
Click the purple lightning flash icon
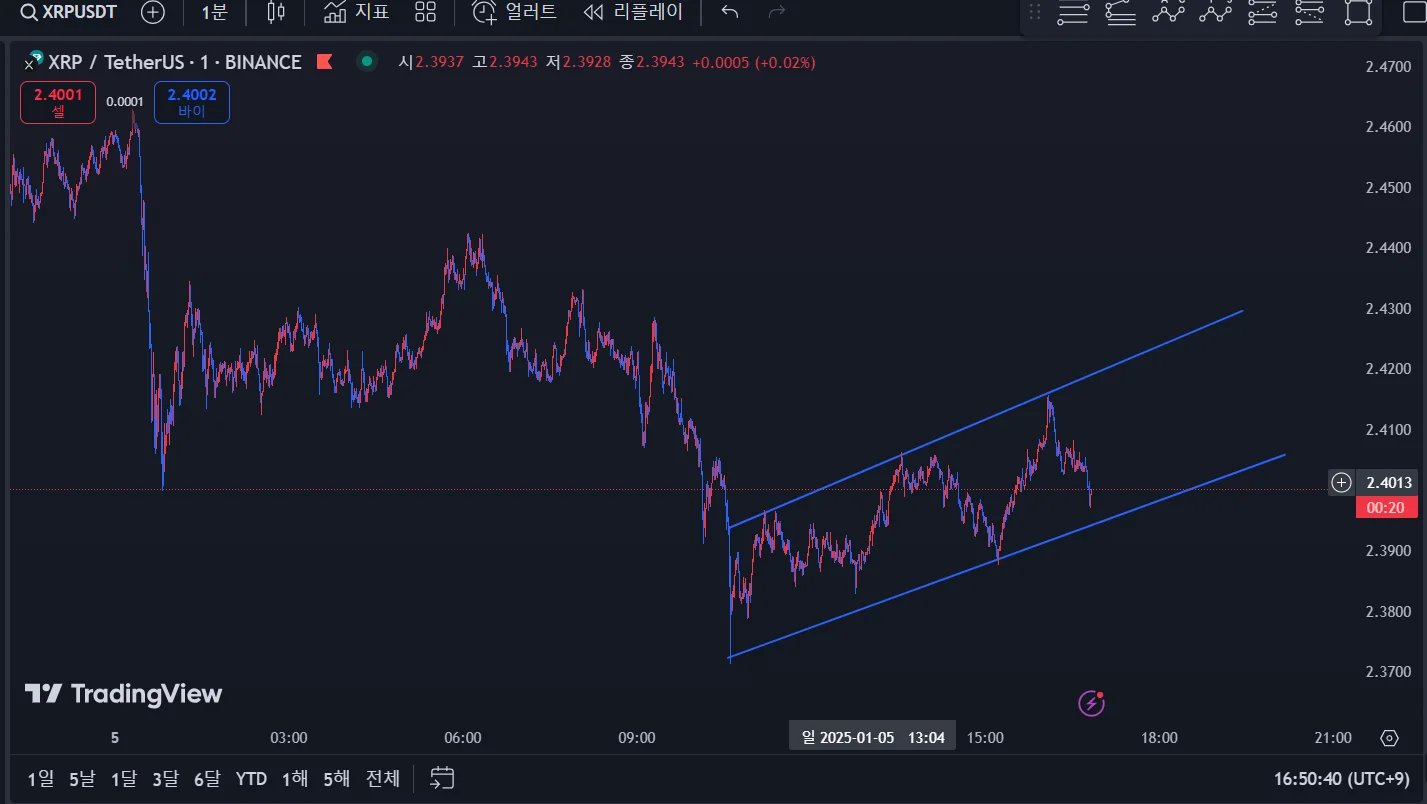pos(1091,703)
